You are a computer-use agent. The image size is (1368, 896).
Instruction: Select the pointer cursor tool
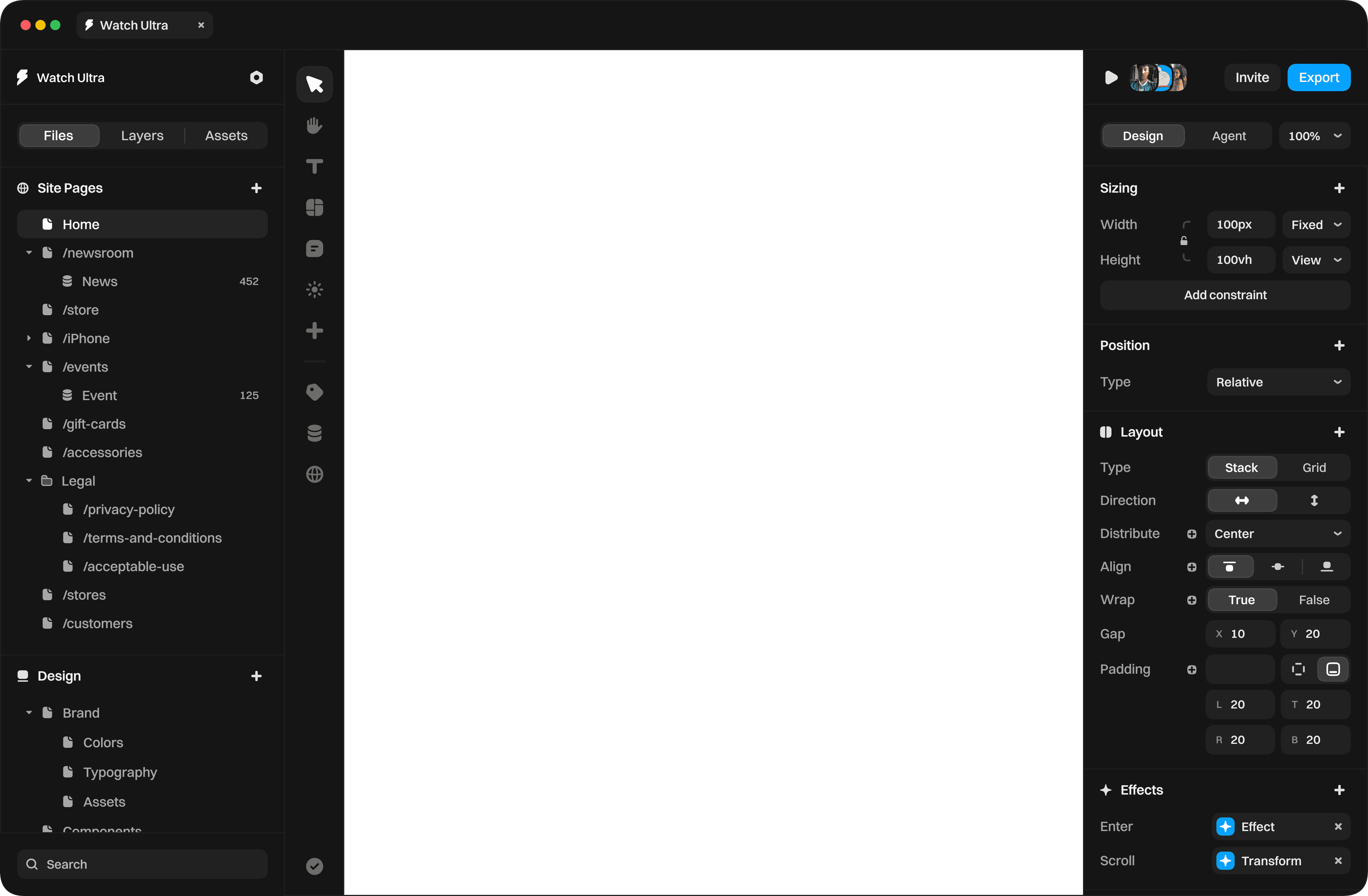(x=315, y=84)
